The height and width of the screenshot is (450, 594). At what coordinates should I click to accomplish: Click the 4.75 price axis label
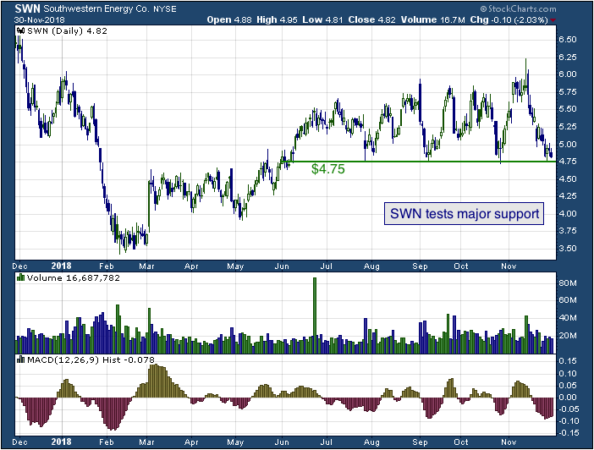click(567, 161)
